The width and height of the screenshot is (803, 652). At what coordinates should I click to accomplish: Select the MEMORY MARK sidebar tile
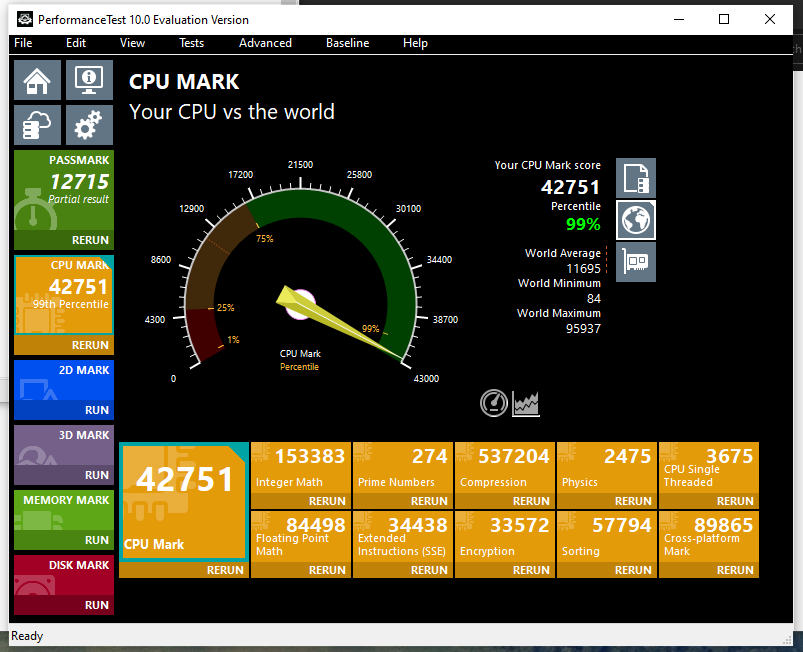[64, 511]
